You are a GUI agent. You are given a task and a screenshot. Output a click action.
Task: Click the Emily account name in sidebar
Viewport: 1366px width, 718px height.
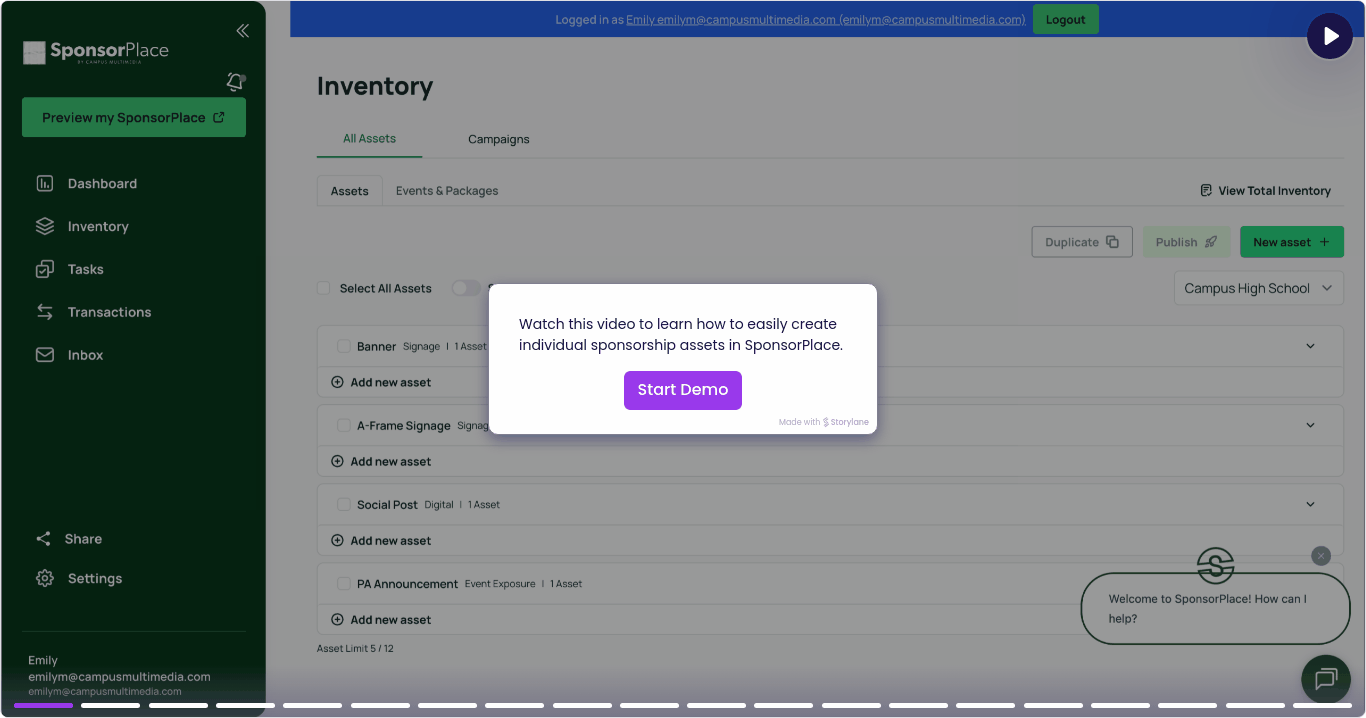tap(43, 661)
